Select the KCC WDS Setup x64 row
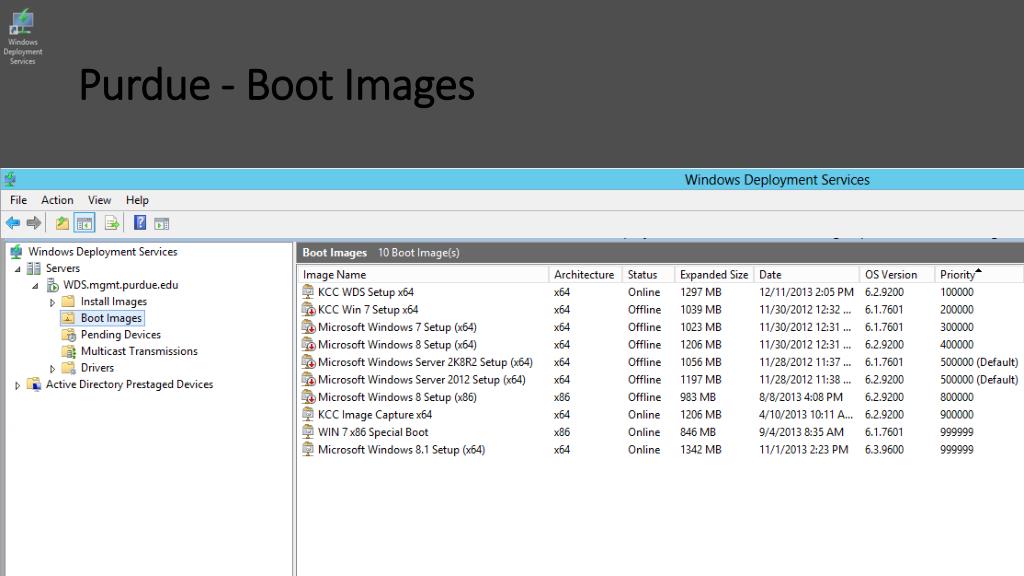 click(x=661, y=292)
